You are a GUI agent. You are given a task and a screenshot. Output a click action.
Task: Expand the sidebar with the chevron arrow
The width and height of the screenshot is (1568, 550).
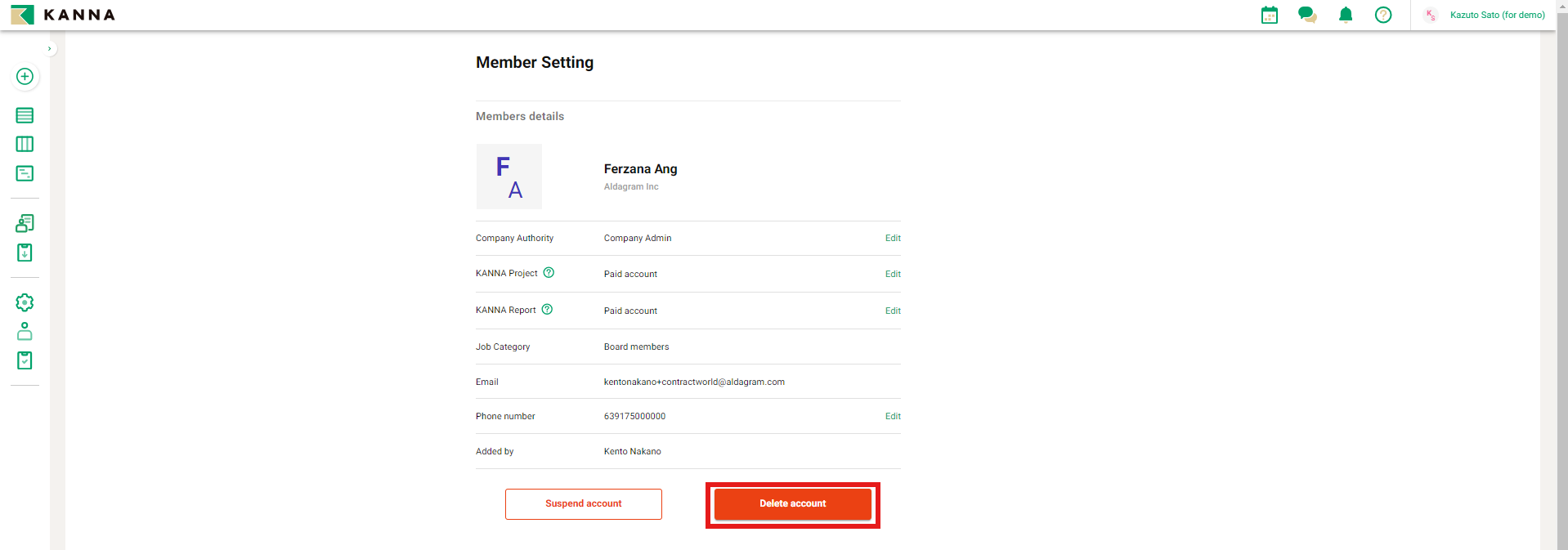(49, 49)
